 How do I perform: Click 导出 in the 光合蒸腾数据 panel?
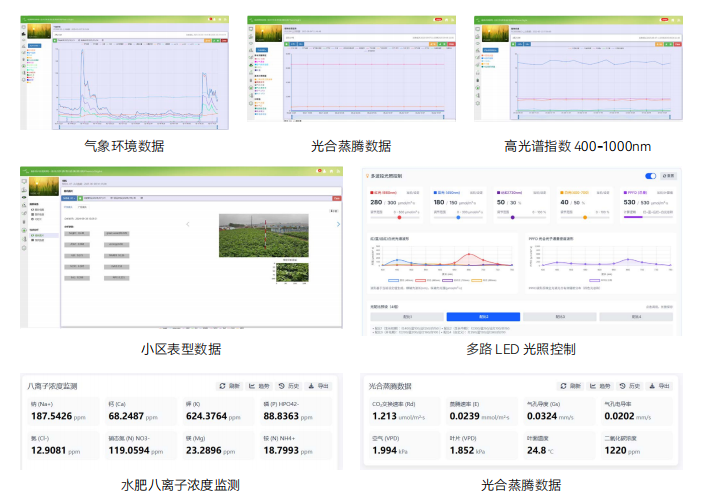tap(662, 386)
